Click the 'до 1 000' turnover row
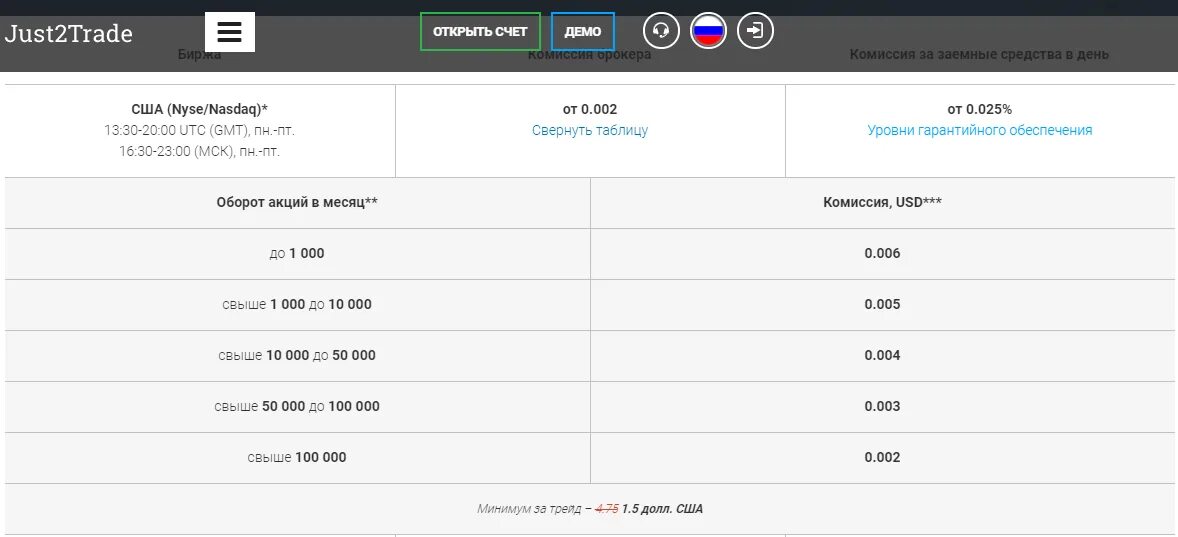 (x=297, y=253)
